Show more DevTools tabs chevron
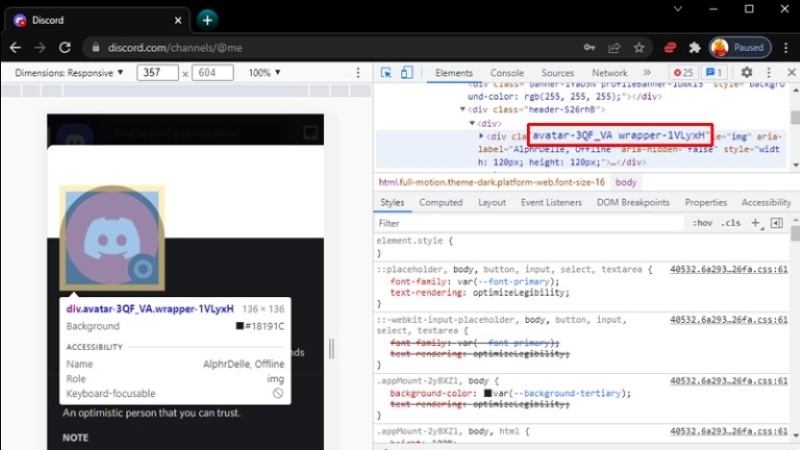 [x=647, y=72]
